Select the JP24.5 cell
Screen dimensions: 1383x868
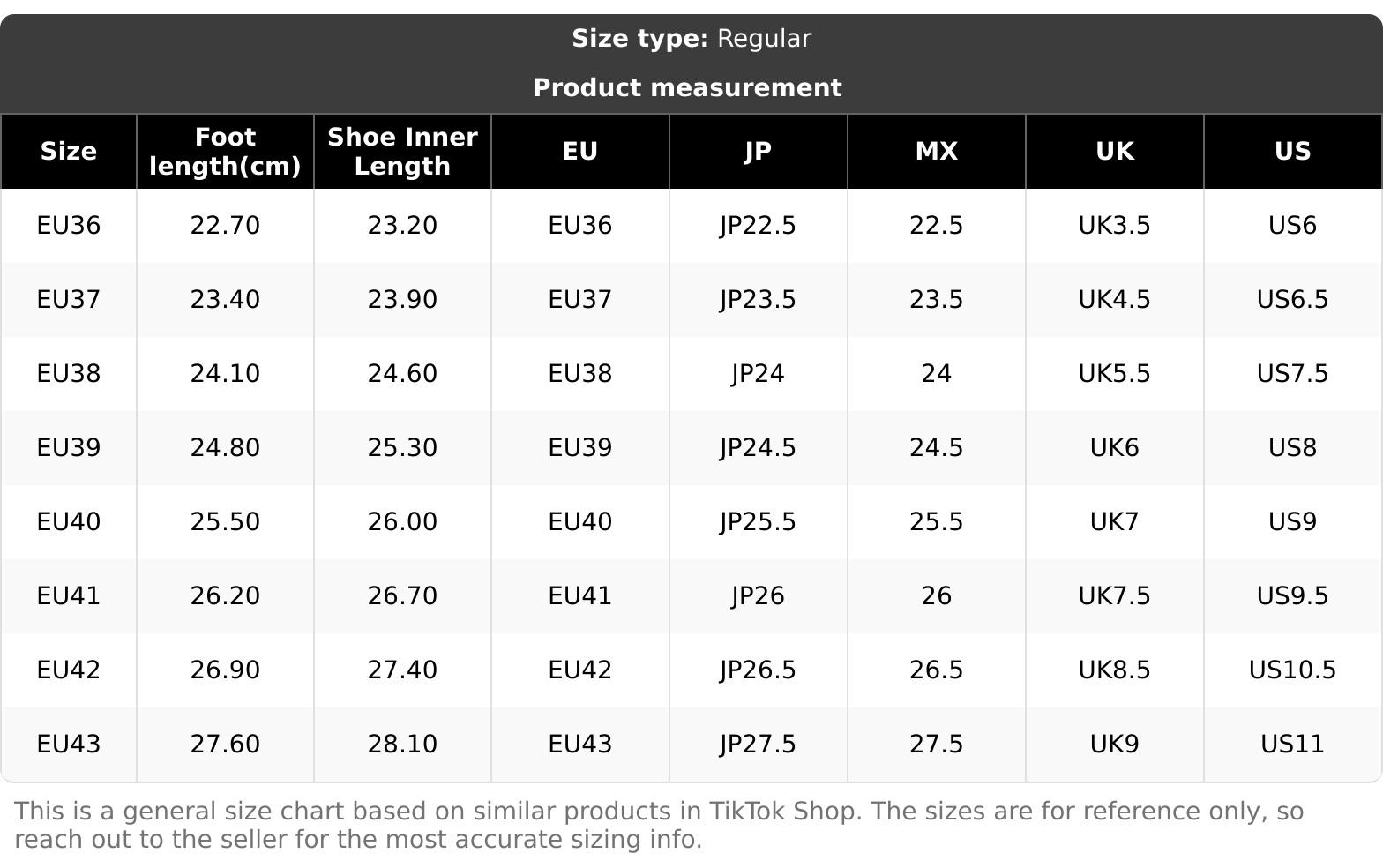tap(758, 448)
